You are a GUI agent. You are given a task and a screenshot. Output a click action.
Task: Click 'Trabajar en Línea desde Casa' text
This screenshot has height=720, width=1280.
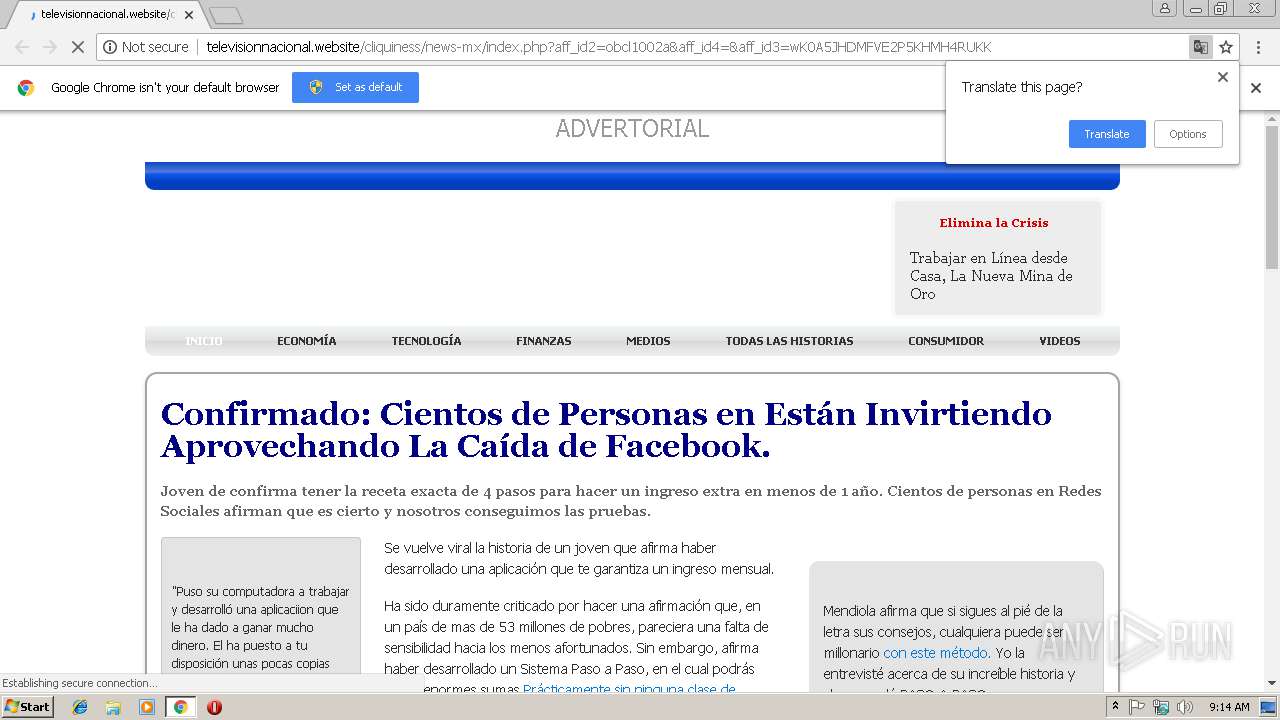tap(991, 275)
